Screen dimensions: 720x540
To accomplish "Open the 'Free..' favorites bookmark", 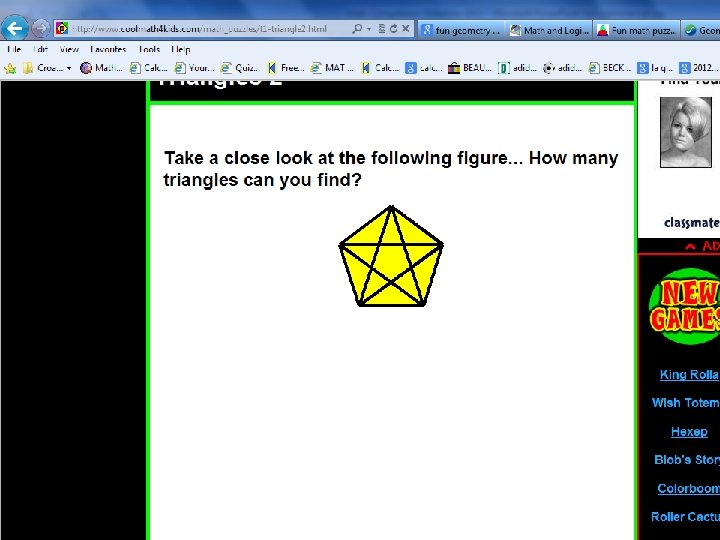I will tap(285, 68).
